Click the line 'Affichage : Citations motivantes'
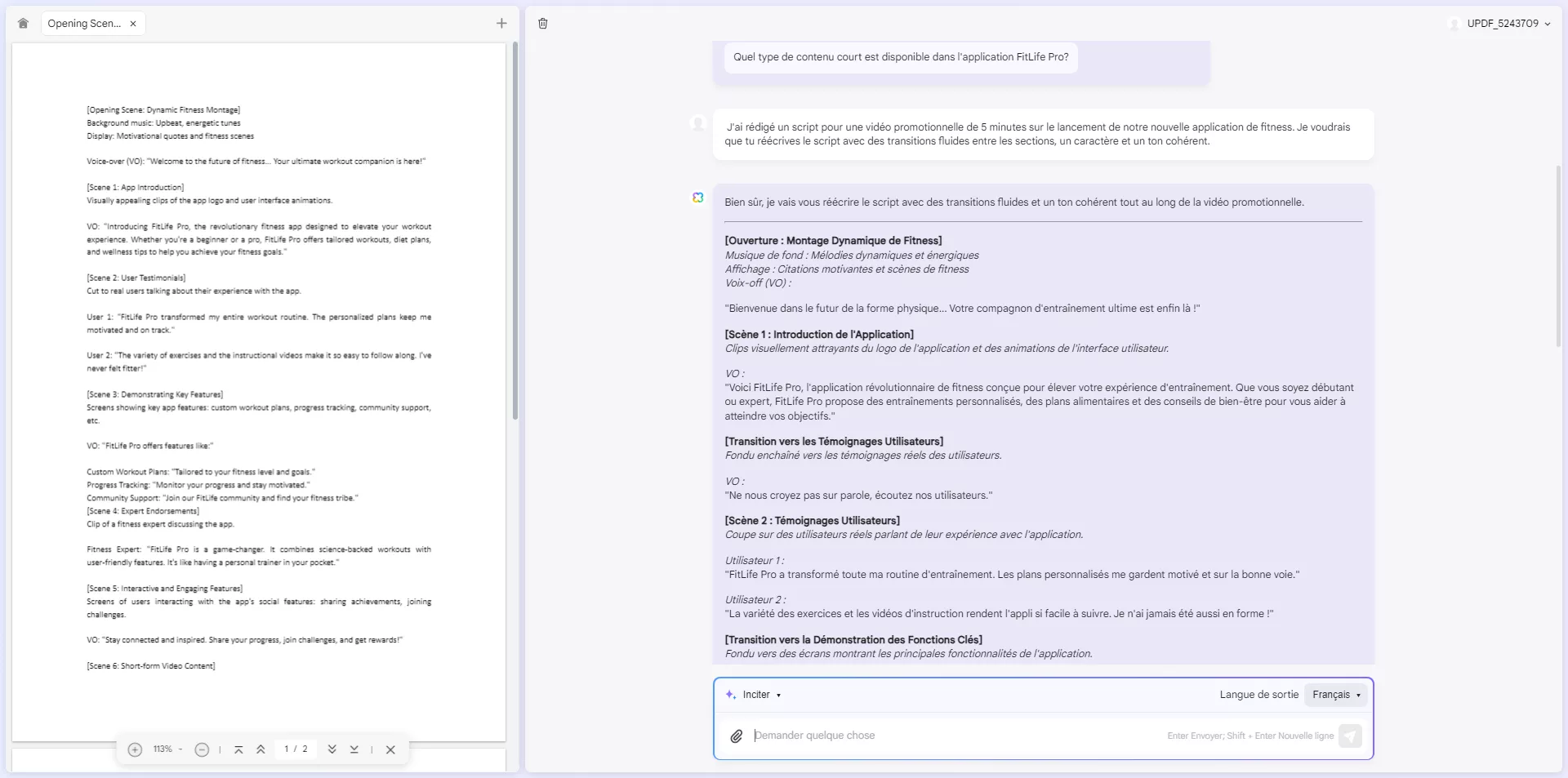 (x=847, y=269)
